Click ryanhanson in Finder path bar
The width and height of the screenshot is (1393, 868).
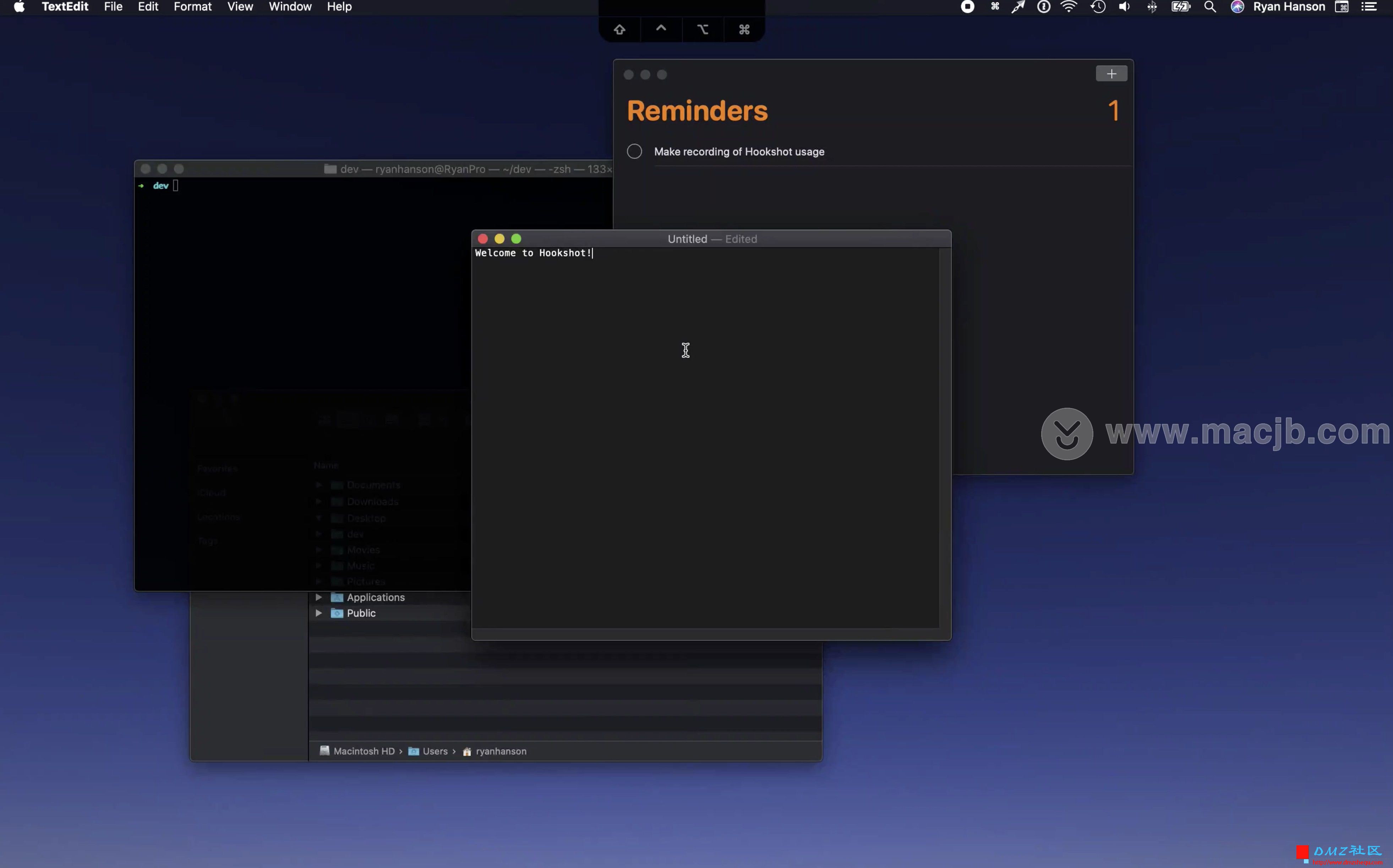coord(495,751)
